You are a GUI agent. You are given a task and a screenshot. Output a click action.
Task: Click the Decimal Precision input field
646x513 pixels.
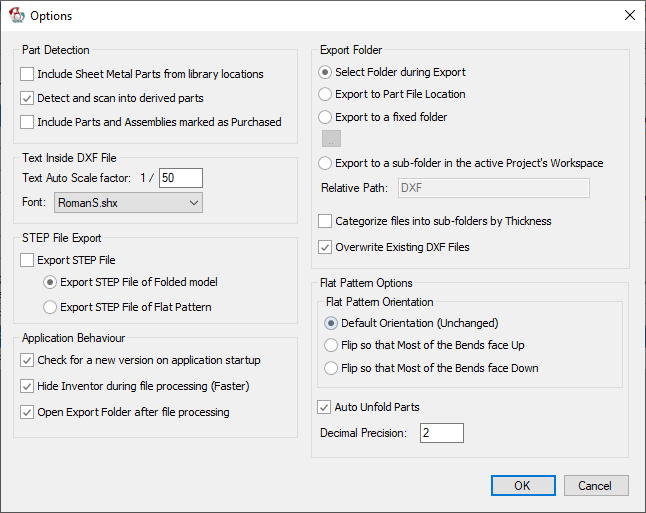pos(441,433)
